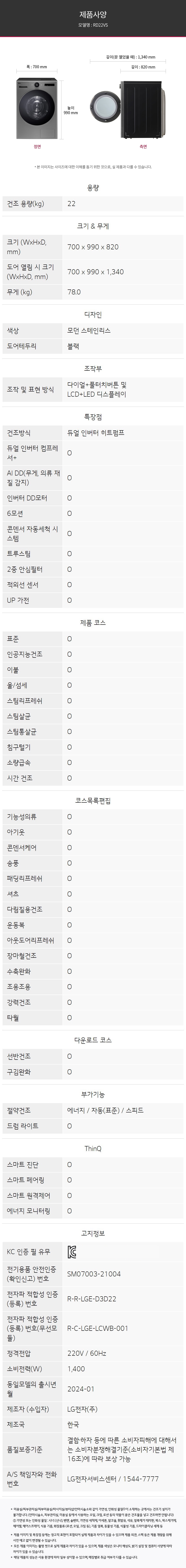Click the 제품 코스 section heading
This screenshot has height=1568, width=186.
tap(93, 623)
